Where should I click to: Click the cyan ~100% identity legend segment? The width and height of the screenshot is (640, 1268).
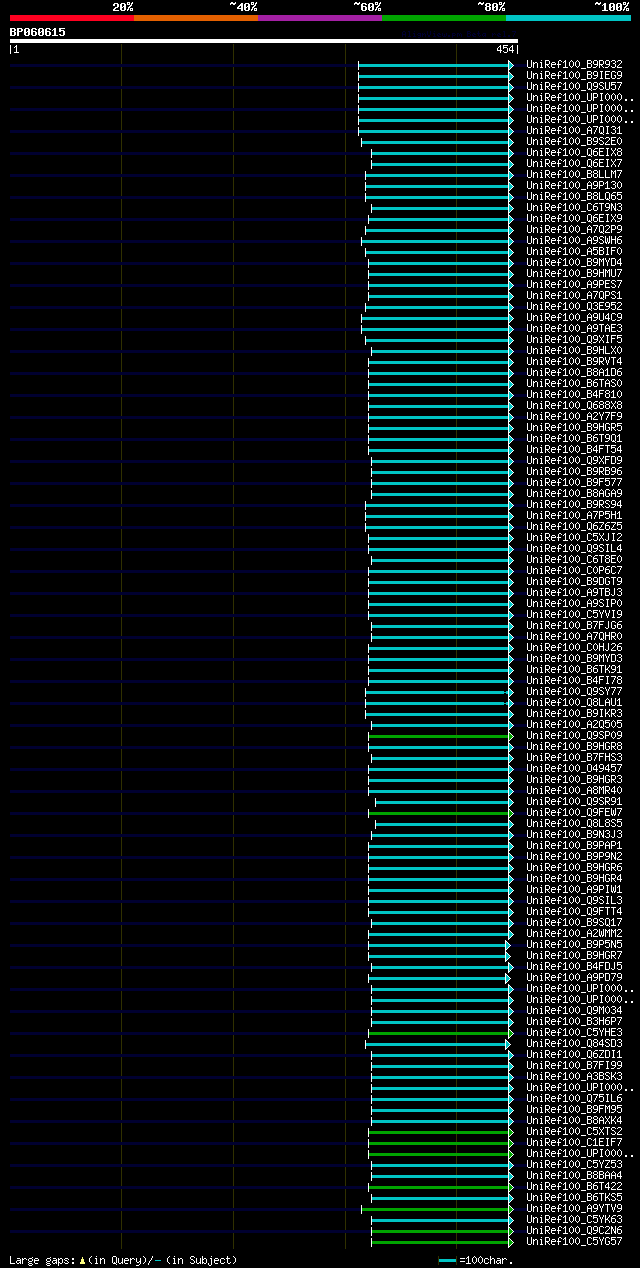[x=568, y=18]
